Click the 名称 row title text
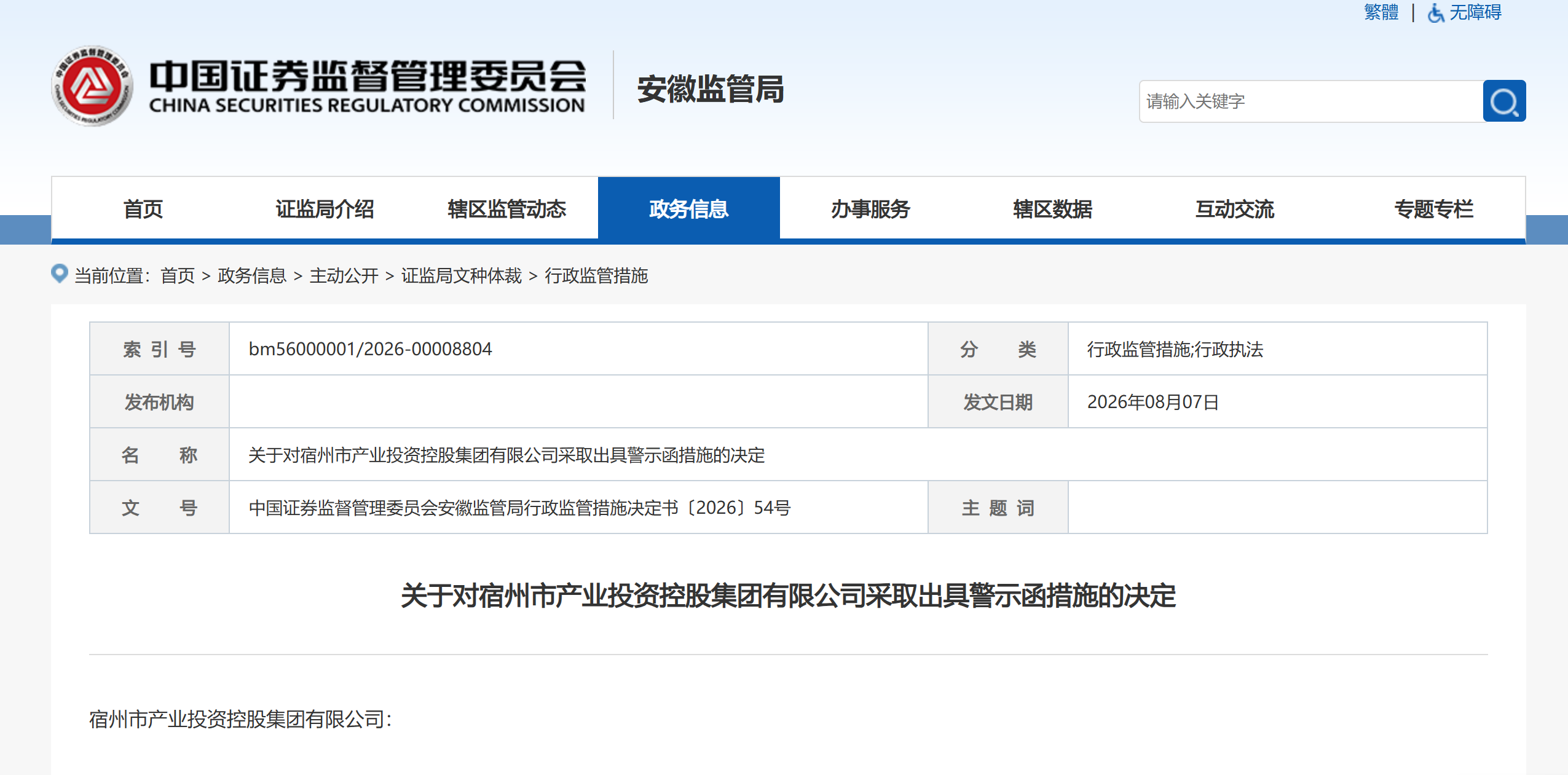The height and width of the screenshot is (775, 1568). point(506,455)
